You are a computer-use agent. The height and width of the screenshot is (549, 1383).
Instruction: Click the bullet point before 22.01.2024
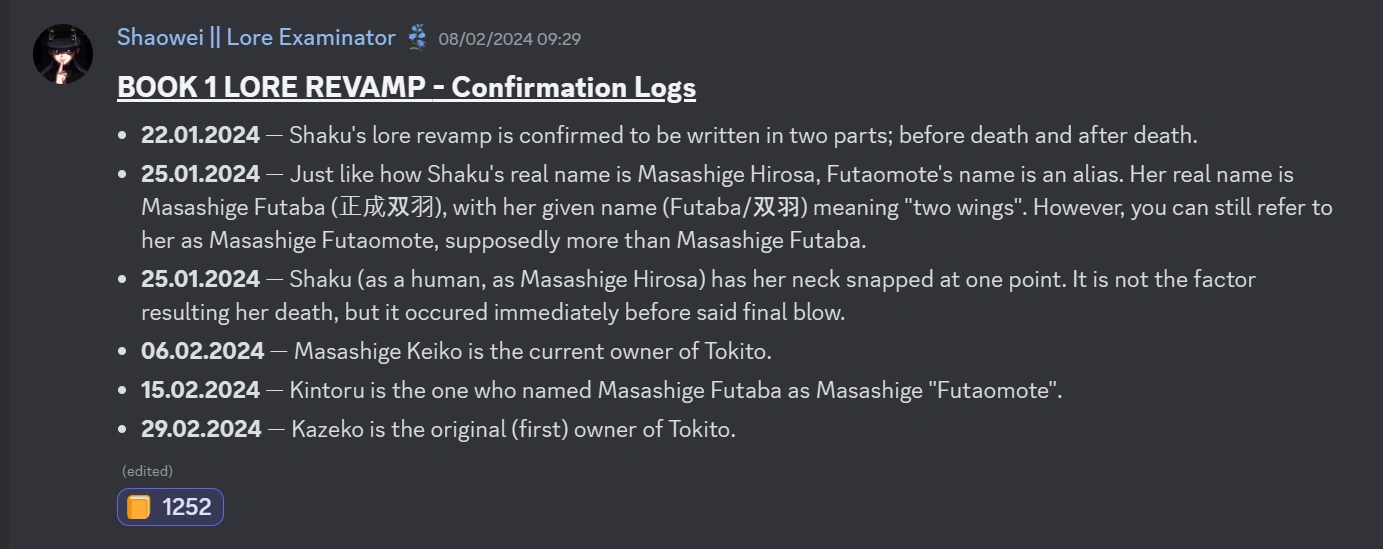click(122, 136)
